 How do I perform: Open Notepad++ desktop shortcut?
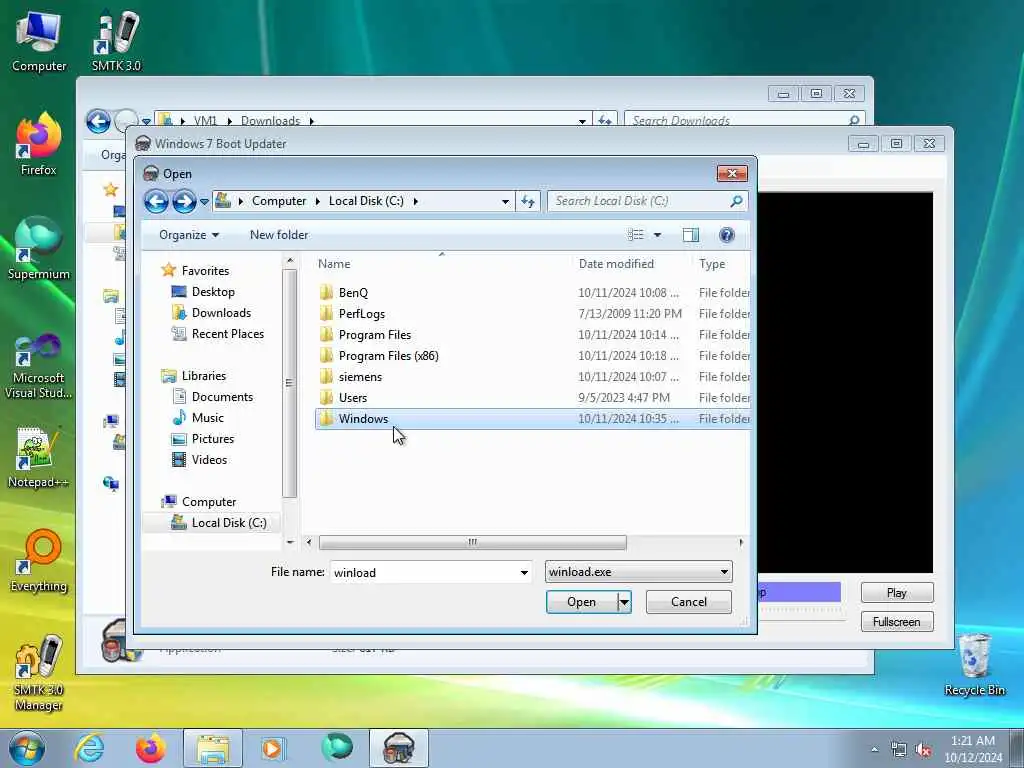click(x=39, y=457)
